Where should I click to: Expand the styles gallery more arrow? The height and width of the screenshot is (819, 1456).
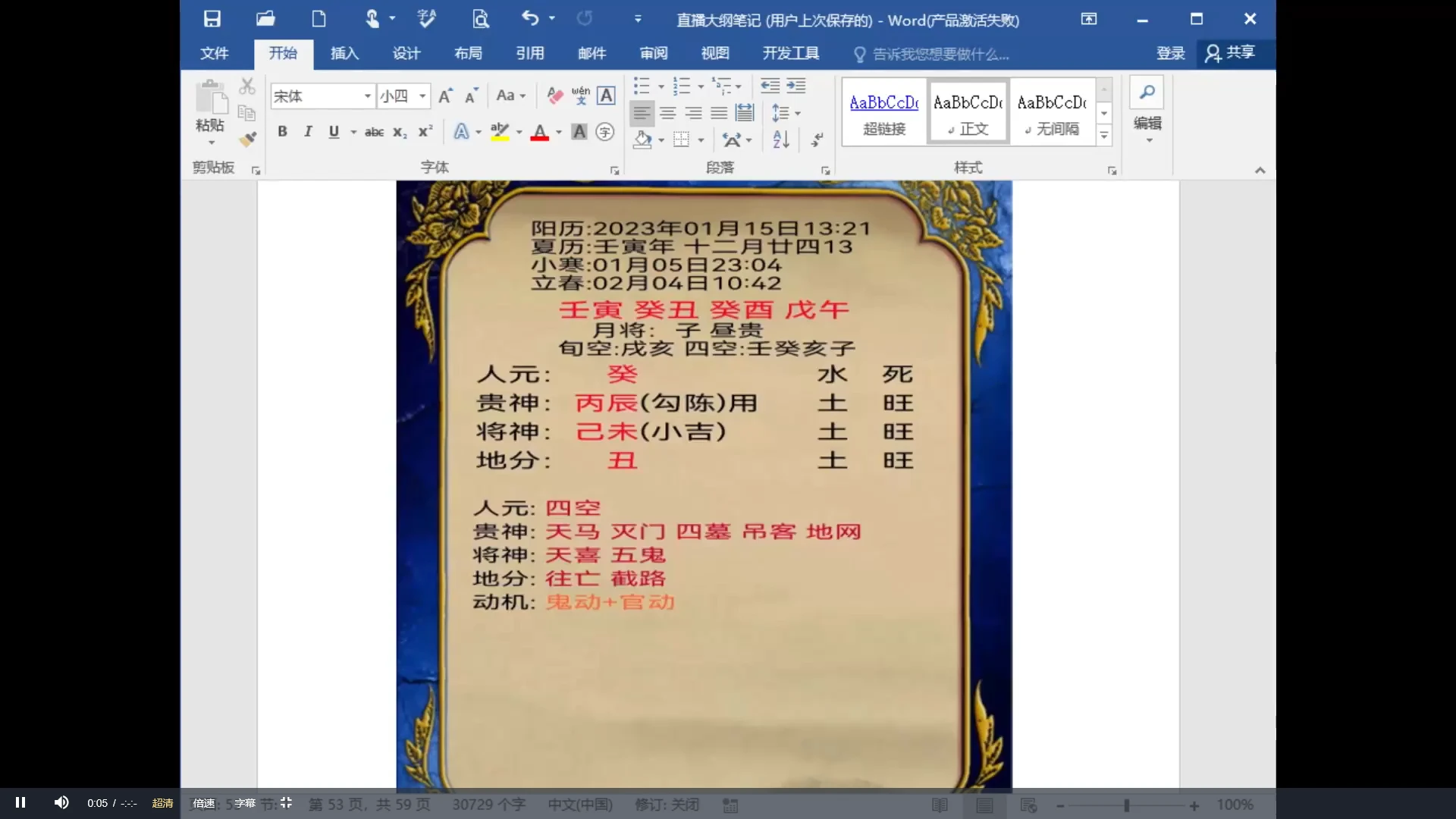pos(1104,136)
